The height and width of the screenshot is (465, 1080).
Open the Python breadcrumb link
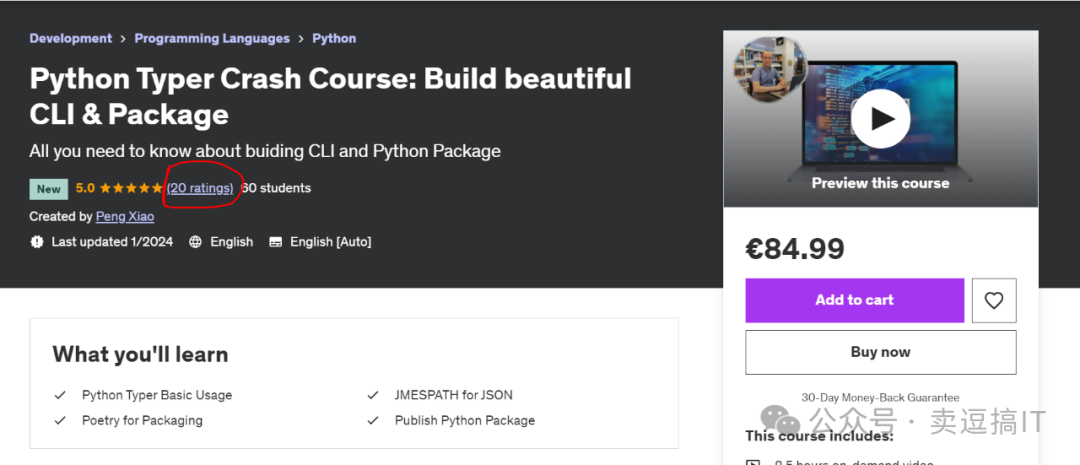(x=334, y=39)
